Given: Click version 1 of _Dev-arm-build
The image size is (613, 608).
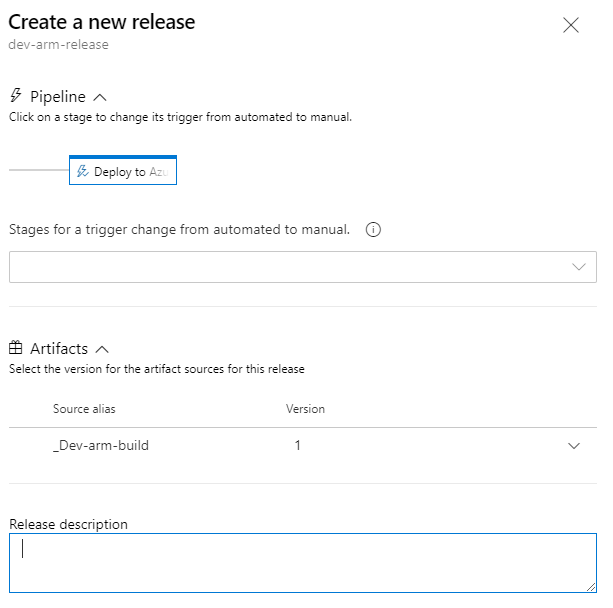Looking at the screenshot, I should [298, 445].
